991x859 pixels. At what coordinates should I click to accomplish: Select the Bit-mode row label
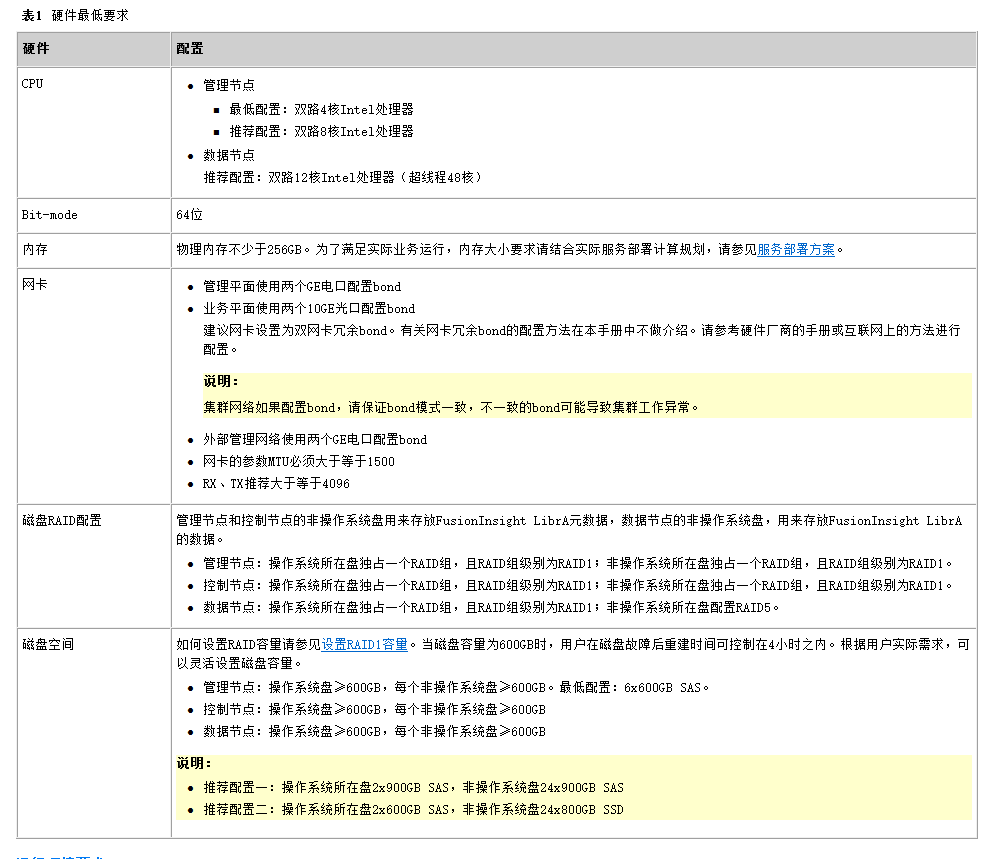[49, 215]
